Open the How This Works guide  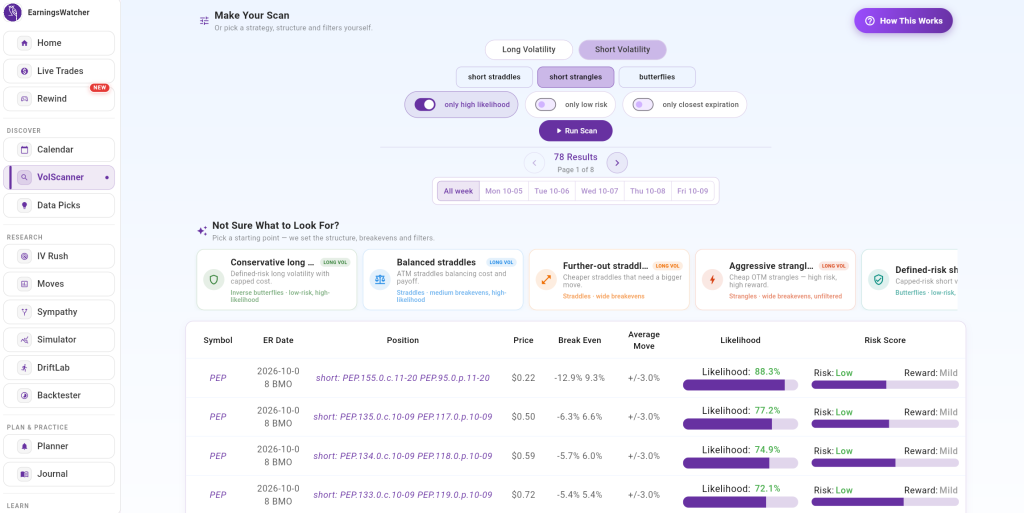903,21
